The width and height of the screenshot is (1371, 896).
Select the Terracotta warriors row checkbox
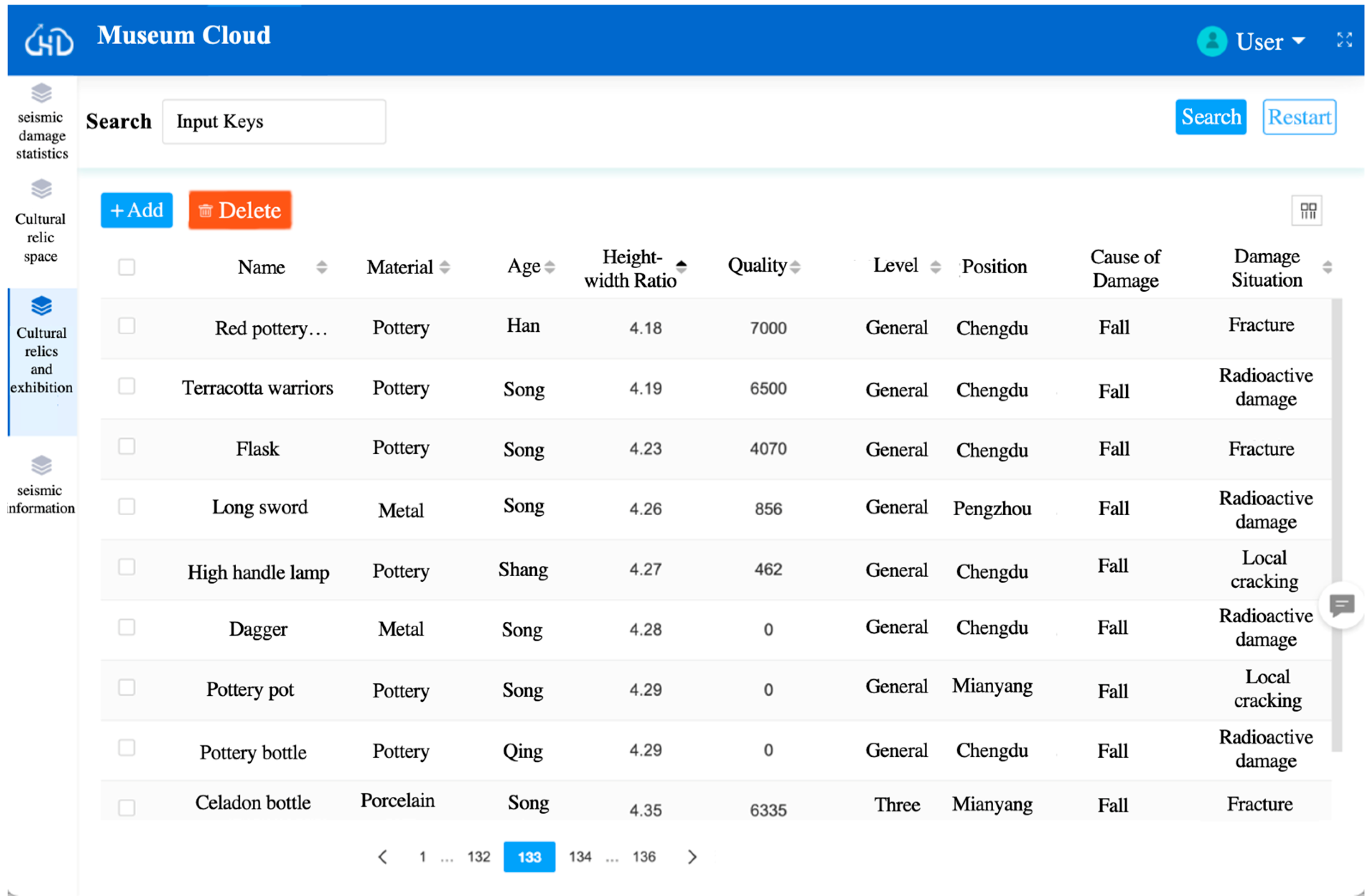pyautogui.click(x=127, y=386)
